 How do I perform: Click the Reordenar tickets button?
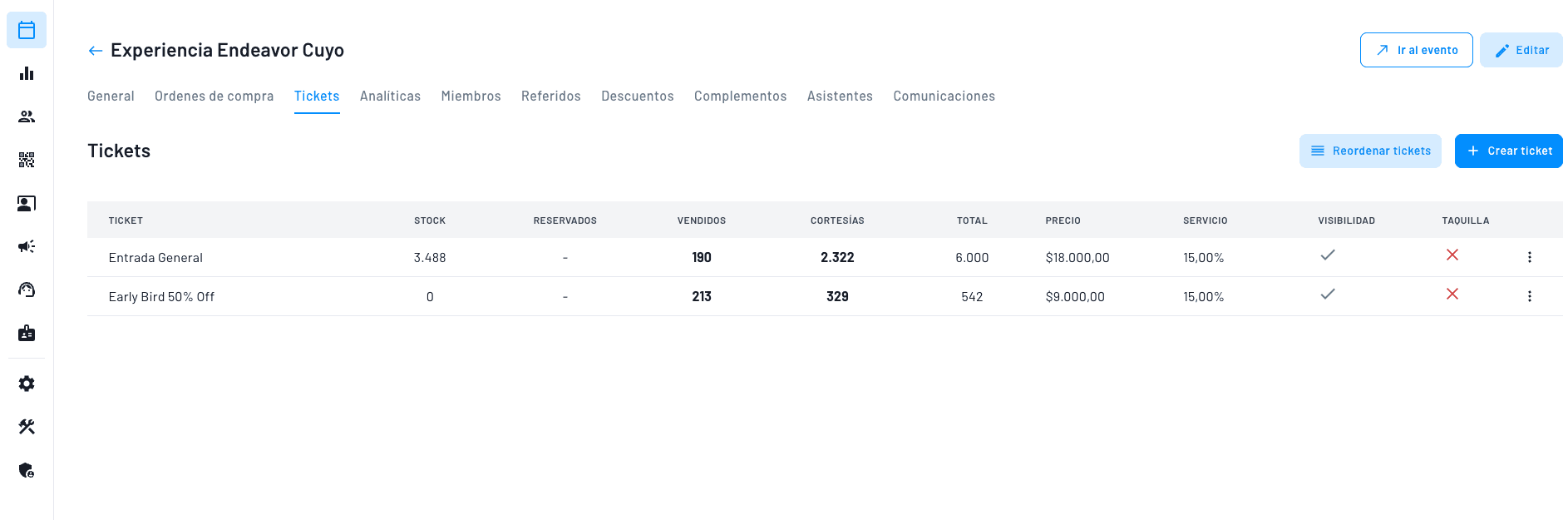pos(1370,151)
